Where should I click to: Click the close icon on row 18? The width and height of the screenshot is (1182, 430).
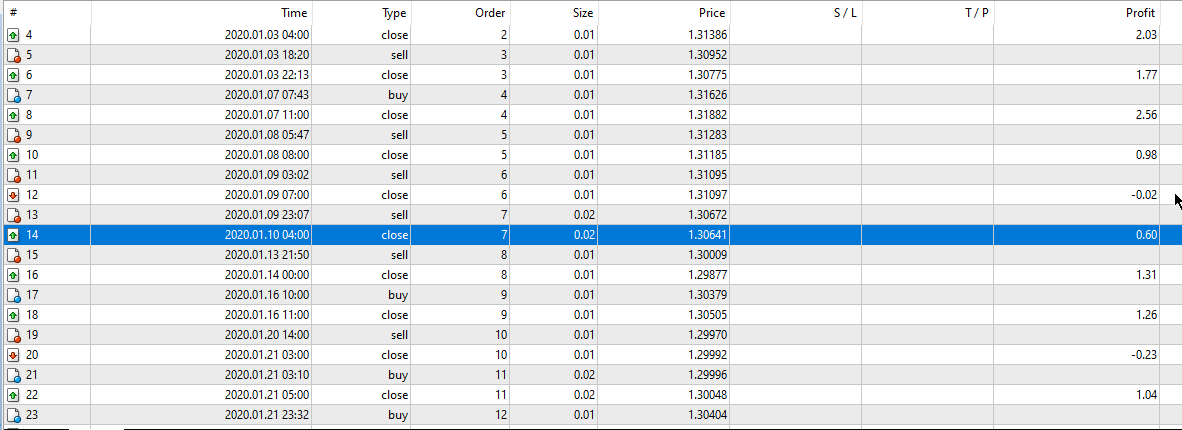[13, 315]
